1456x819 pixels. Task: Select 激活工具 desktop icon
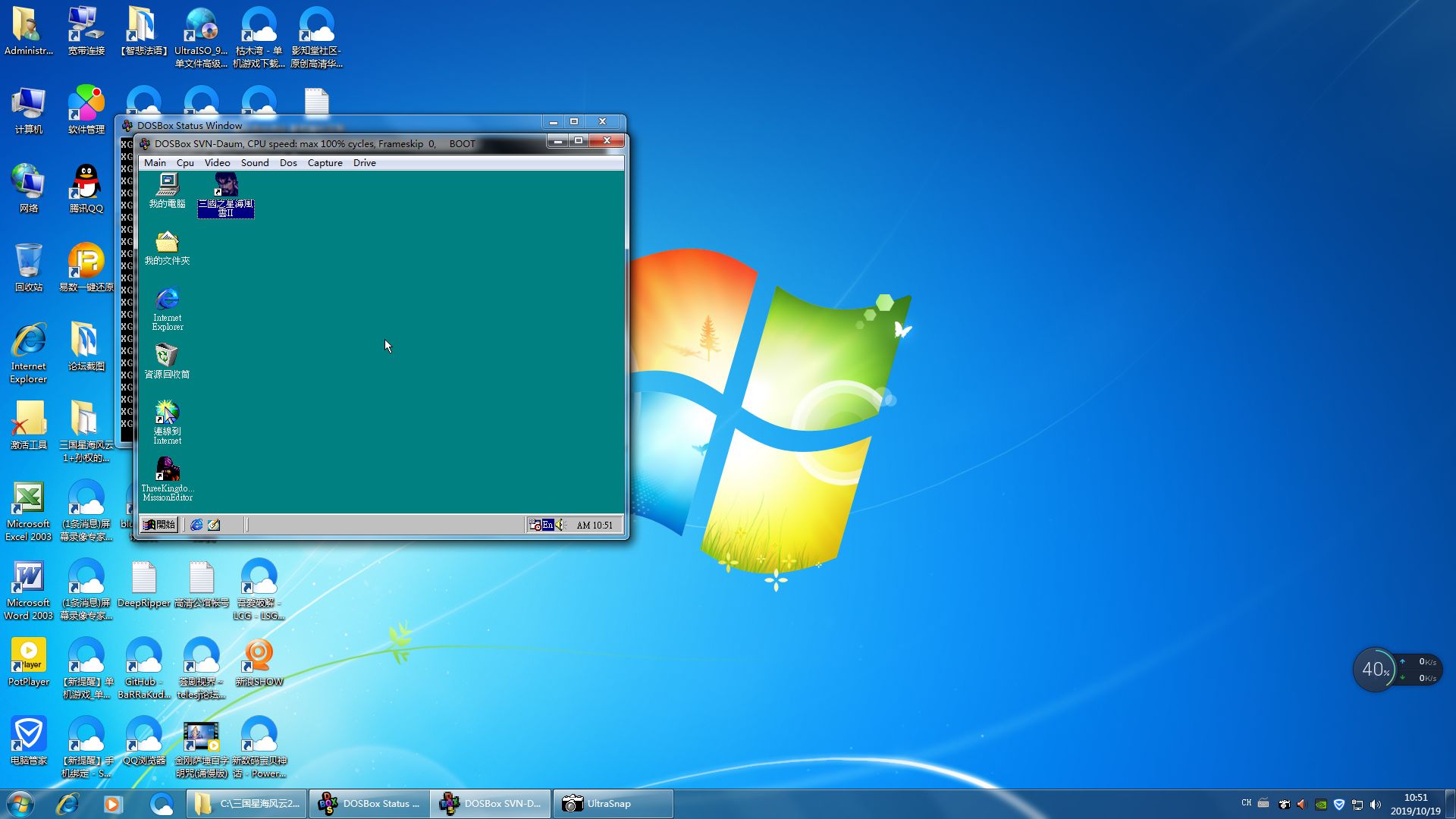coord(28,425)
